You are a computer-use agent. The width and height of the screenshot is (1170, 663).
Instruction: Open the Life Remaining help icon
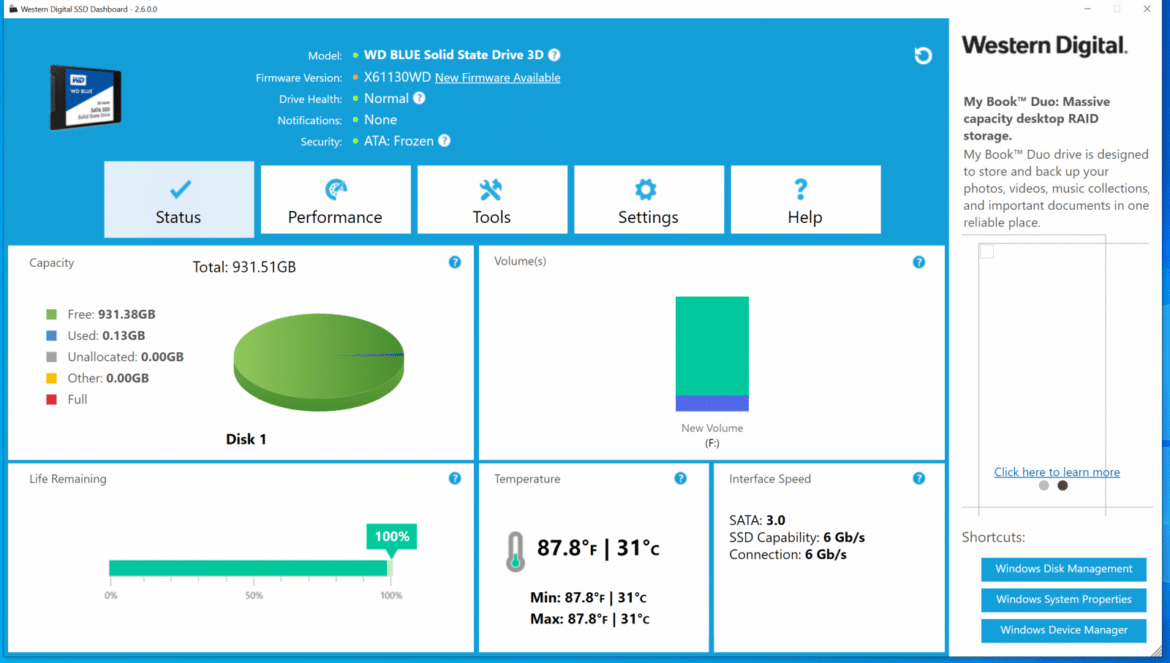point(454,478)
